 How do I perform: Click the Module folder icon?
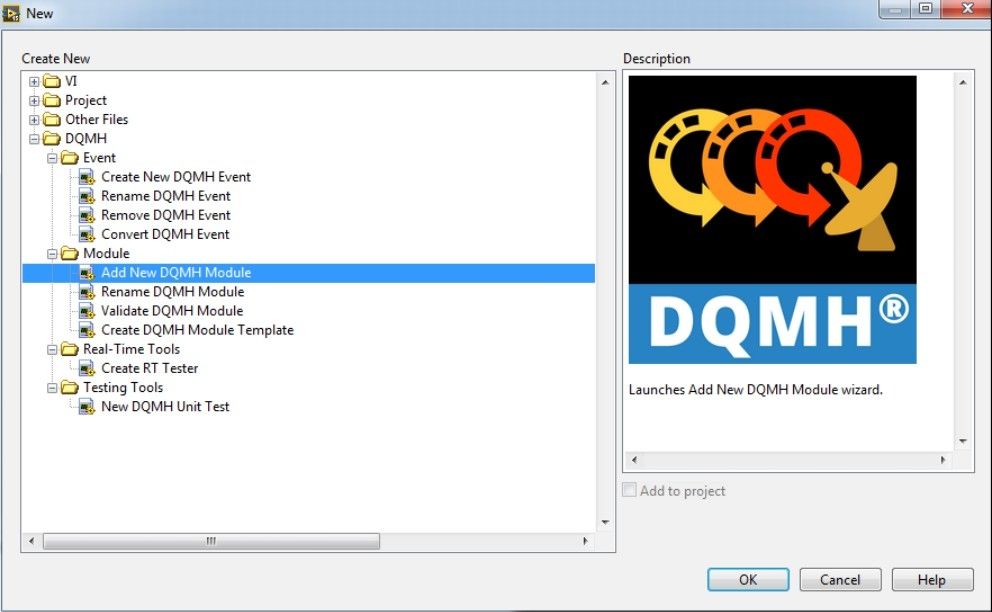70,254
